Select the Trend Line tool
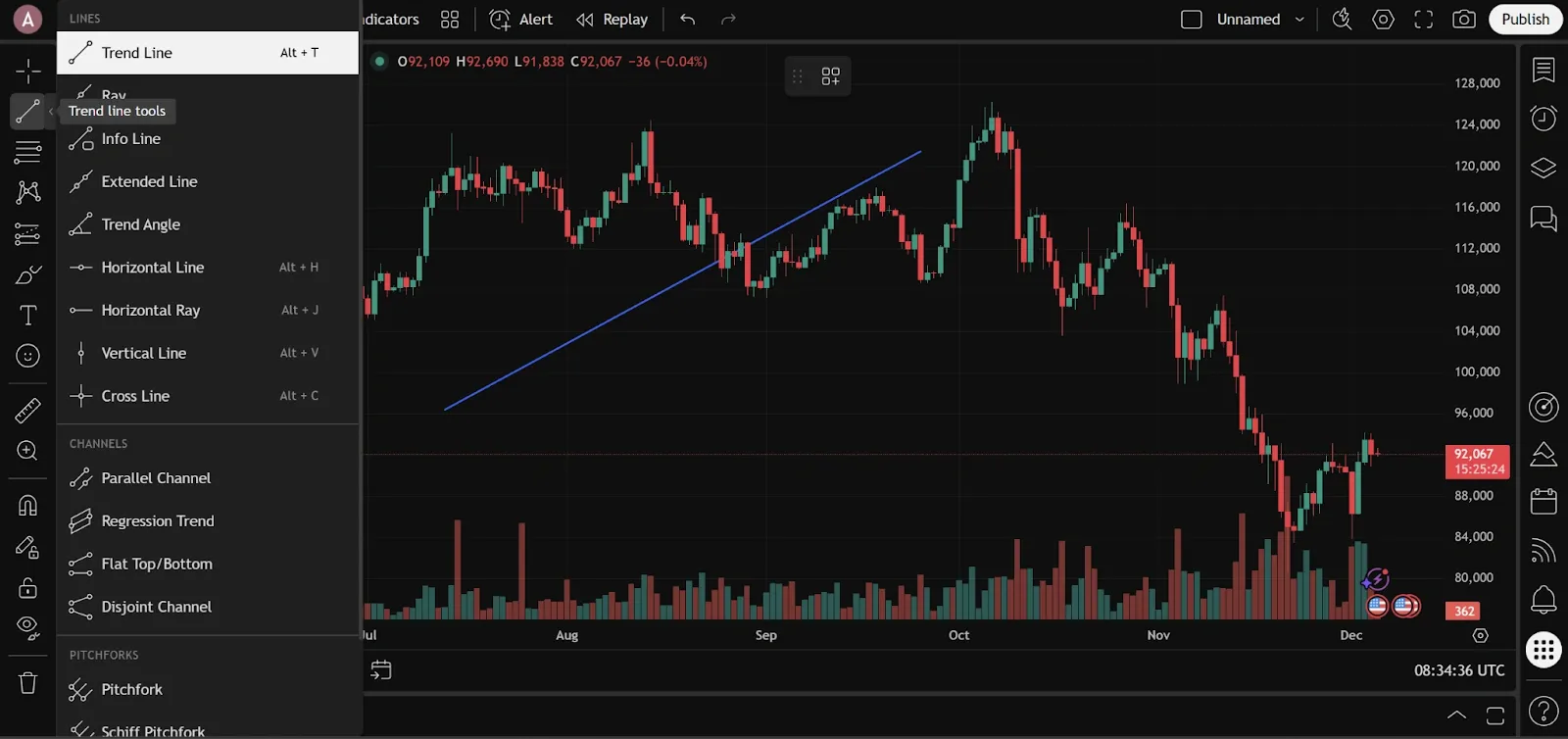 click(208, 53)
